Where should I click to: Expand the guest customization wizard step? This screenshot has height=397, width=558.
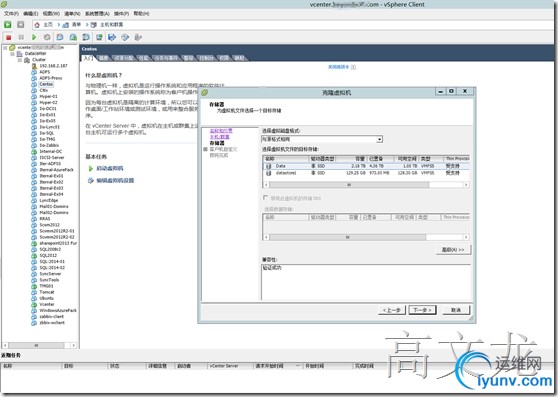coord(205,149)
